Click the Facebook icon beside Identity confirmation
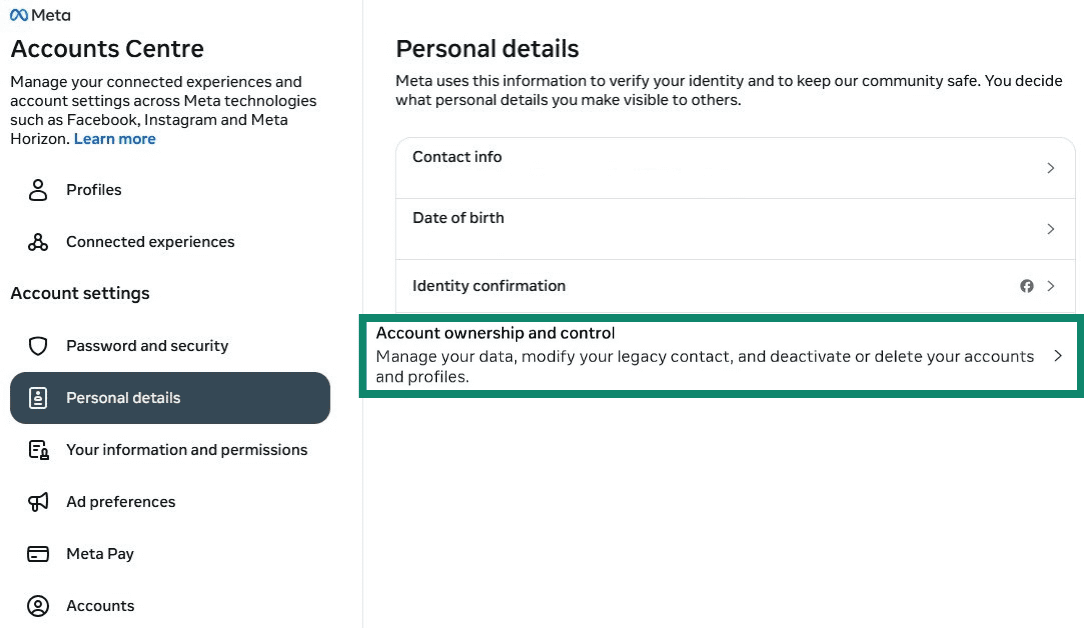Image resolution: width=1084 pixels, height=628 pixels. 1027,285
